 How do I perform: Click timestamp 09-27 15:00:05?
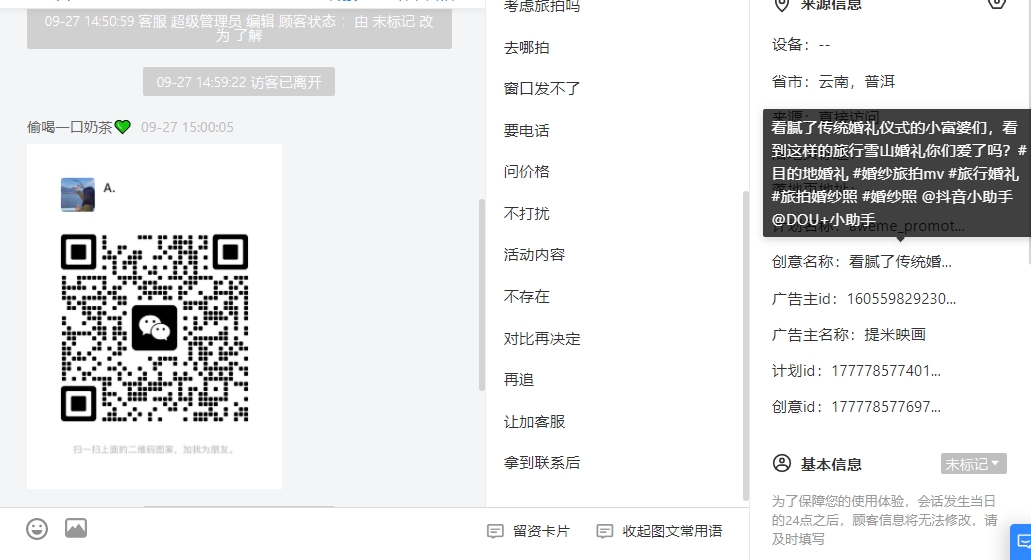pos(187,128)
